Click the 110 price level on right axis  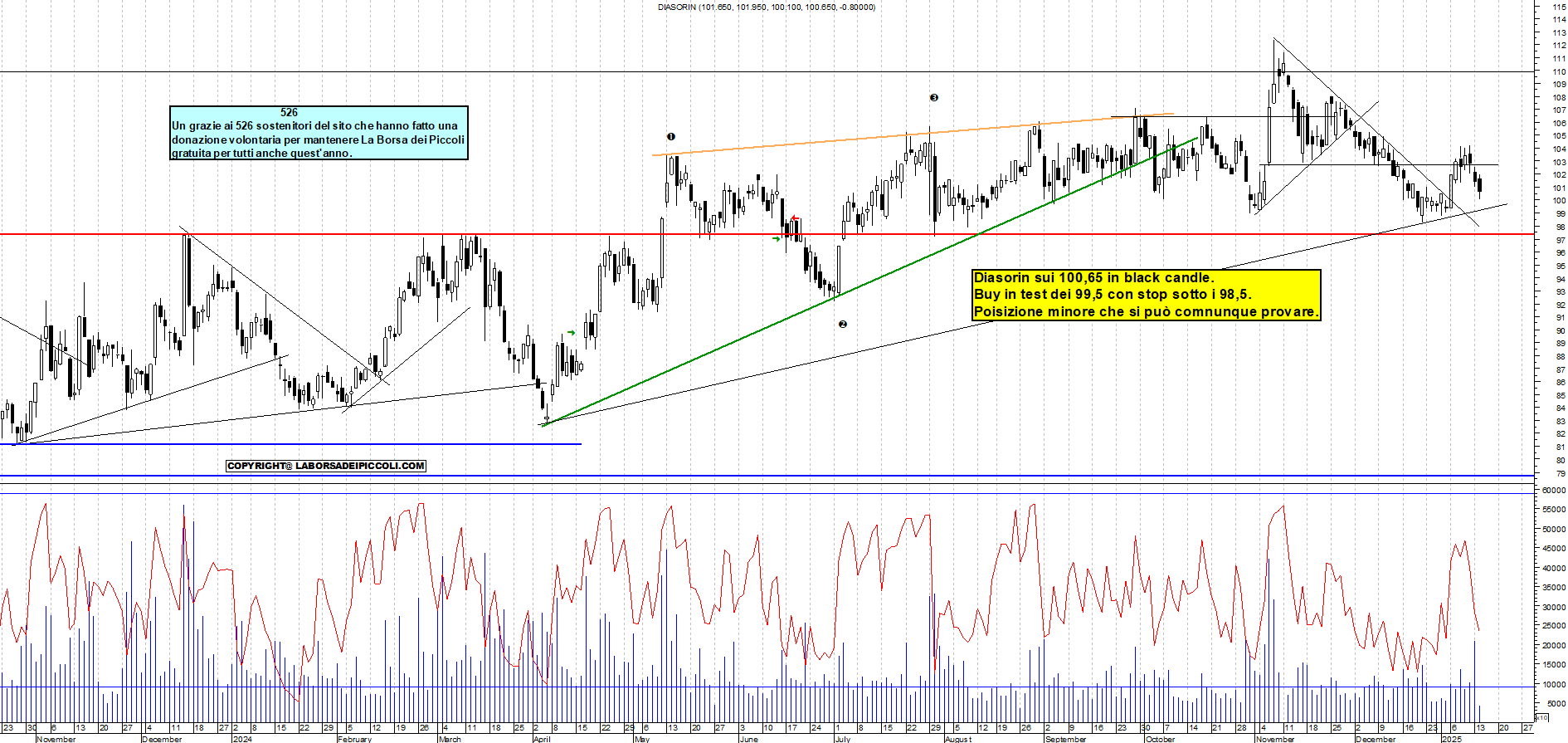tap(1559, 71)
